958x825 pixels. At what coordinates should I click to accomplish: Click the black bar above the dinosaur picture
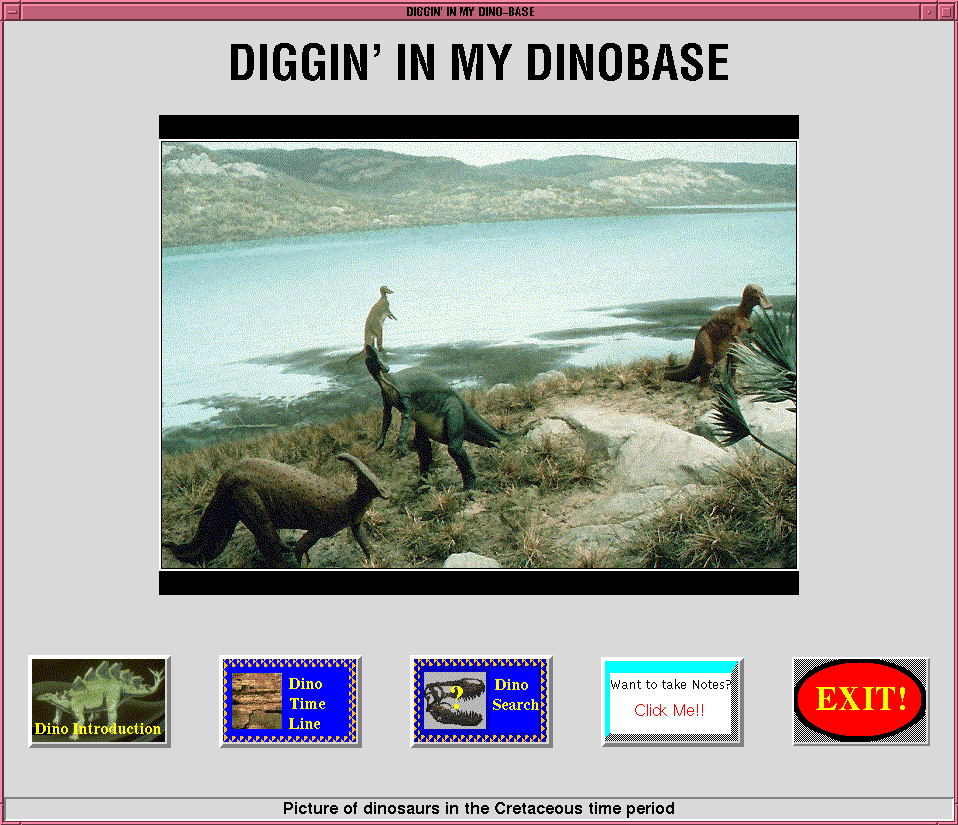(478, 127)
